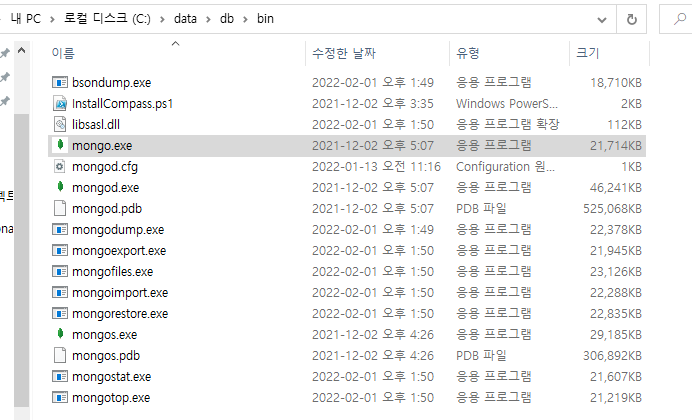Image resolution: width=692 pixels, height=420 pixels.
Task: Select the mongorestore.exe file name
Action: pyautogui.click(x=120, y=314)
